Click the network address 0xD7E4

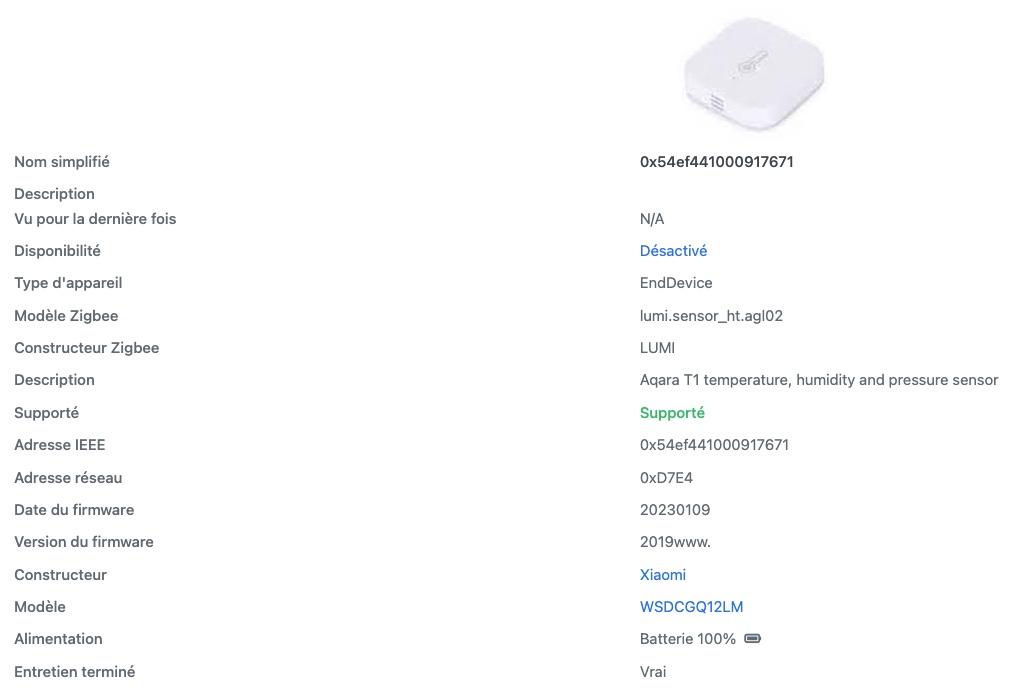click(x=666, y=478)
